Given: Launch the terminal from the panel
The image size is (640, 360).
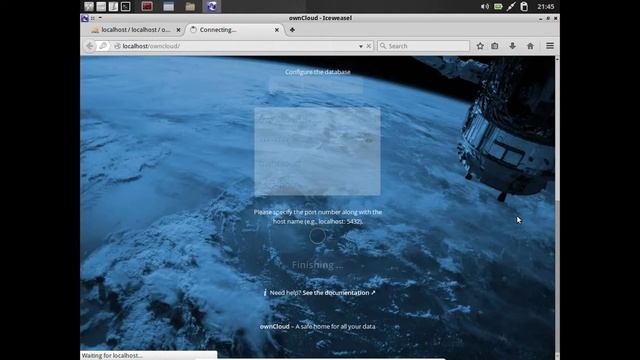Looking at the screenshot, I should coord(126,6).
